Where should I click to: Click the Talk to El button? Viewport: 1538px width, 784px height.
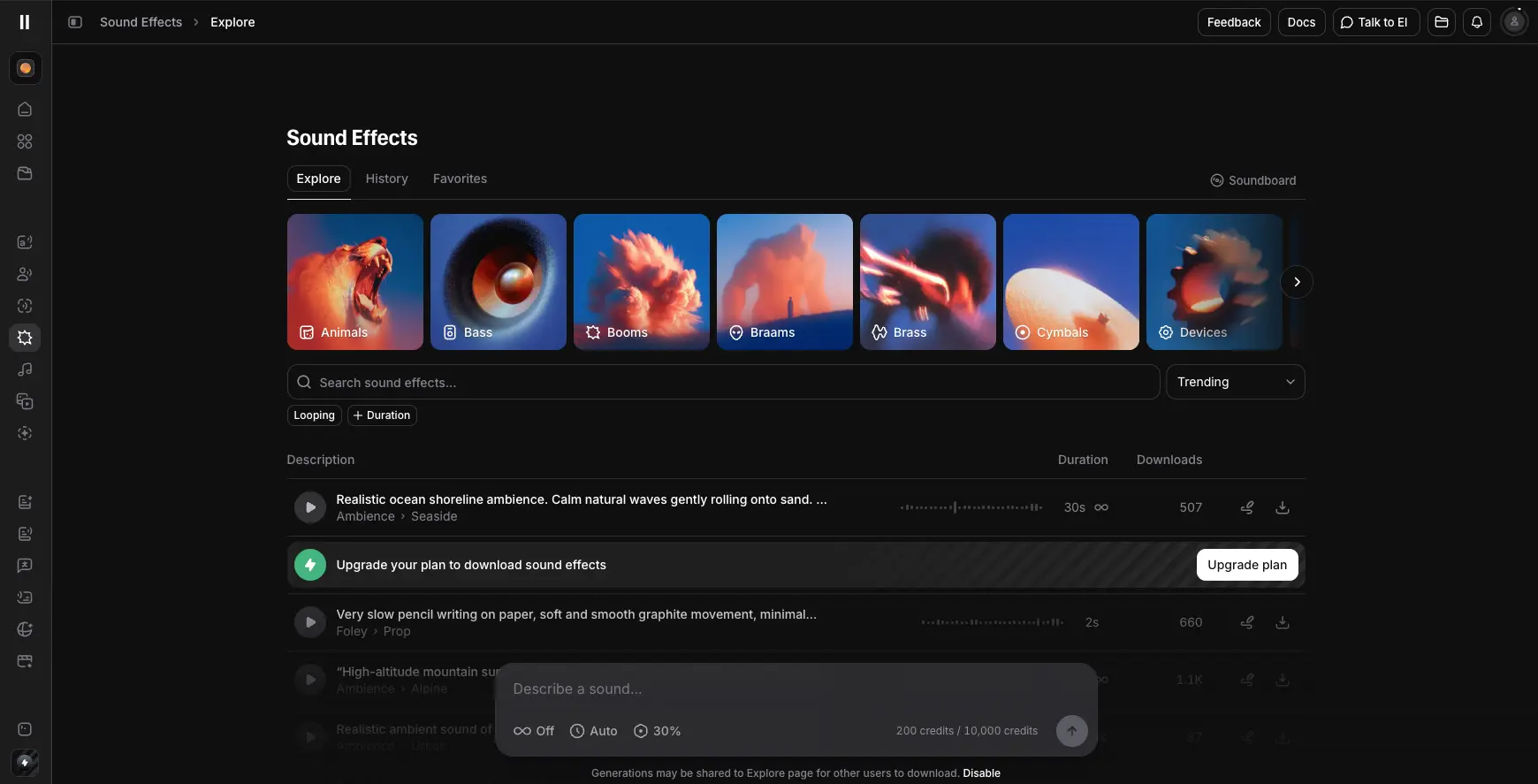(1375, 22)
